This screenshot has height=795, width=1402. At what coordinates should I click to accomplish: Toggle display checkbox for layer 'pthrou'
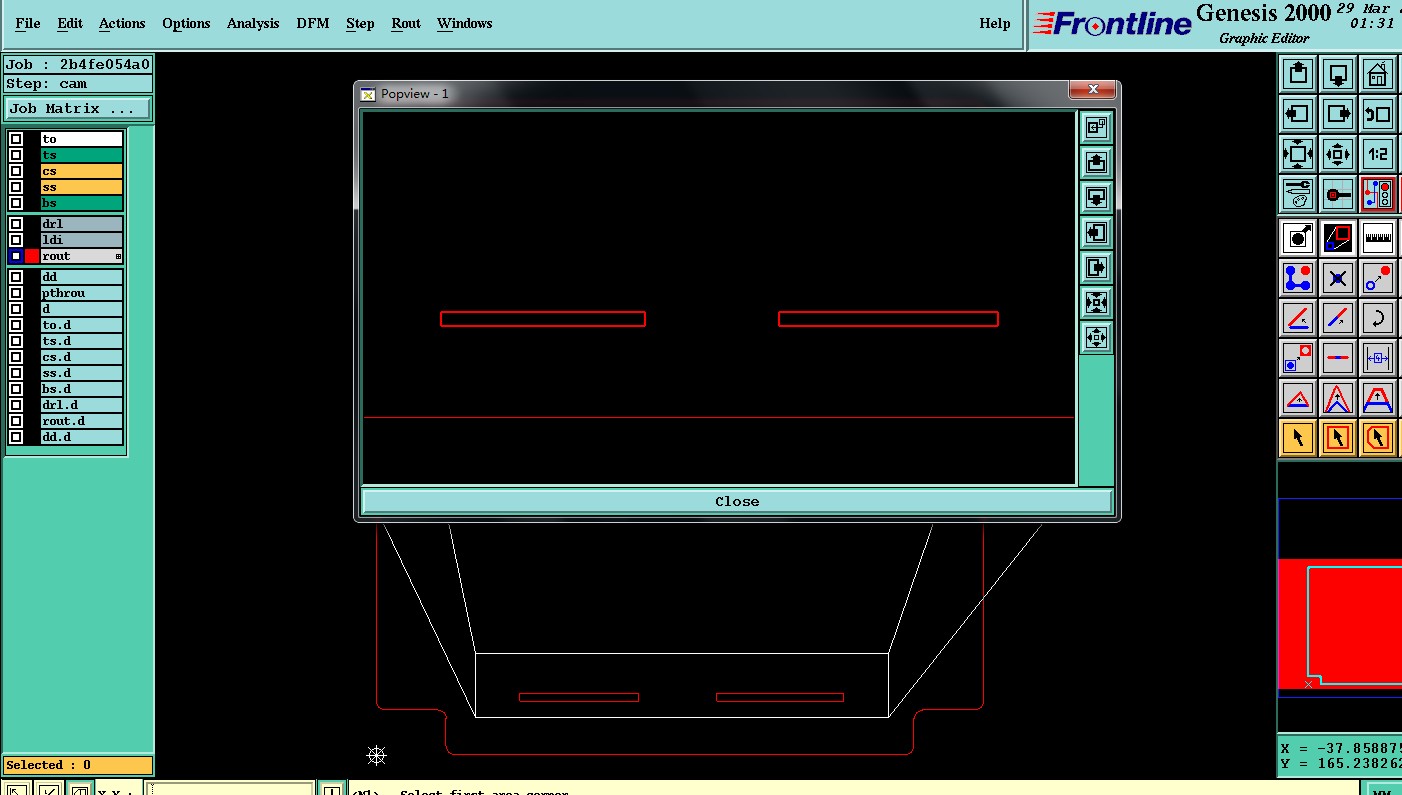point(16,293)
